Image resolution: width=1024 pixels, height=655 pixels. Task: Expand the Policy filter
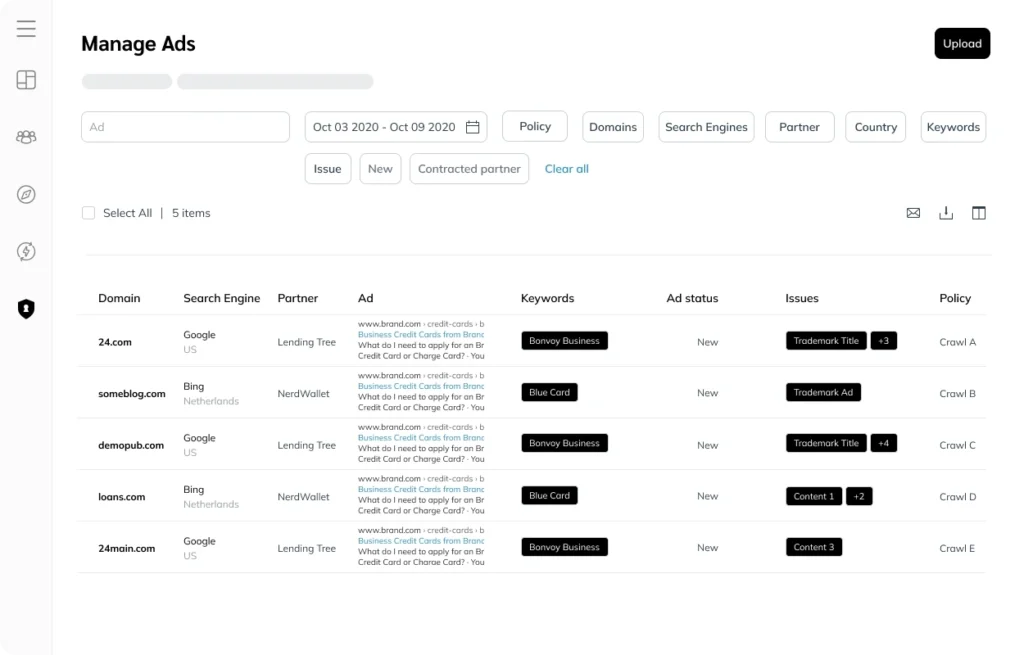pyautogui.click(x=535, y=127)
